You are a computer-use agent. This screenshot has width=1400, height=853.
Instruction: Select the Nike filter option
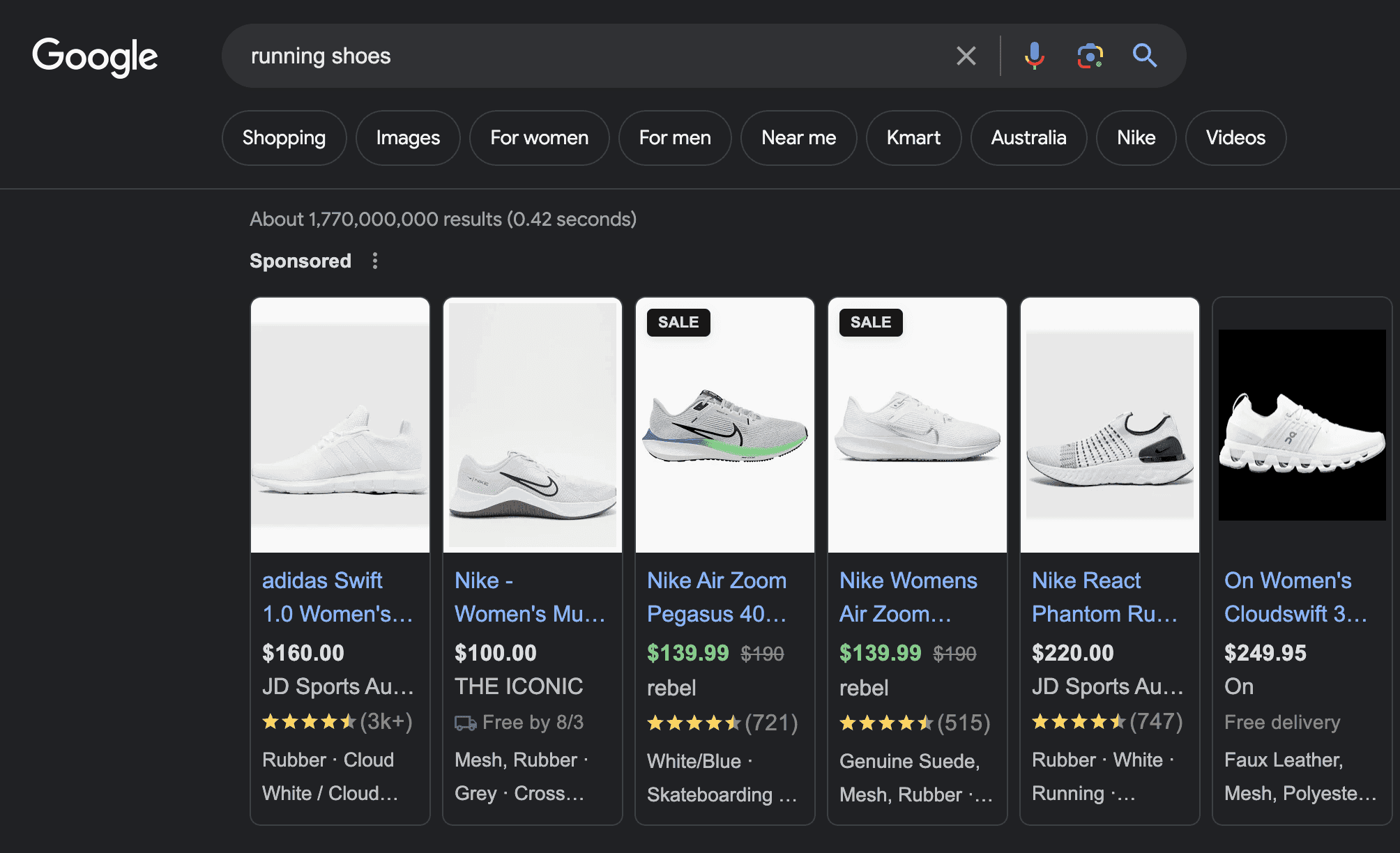click(1136, 138)
